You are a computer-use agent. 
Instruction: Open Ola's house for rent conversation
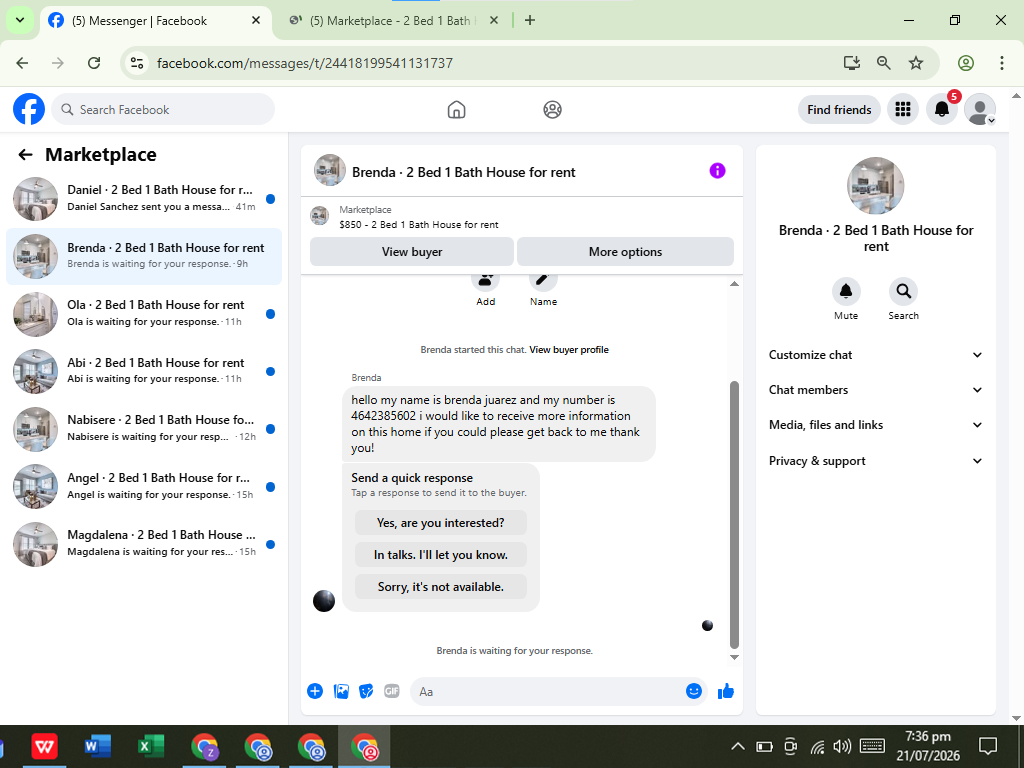click(144, 313)
